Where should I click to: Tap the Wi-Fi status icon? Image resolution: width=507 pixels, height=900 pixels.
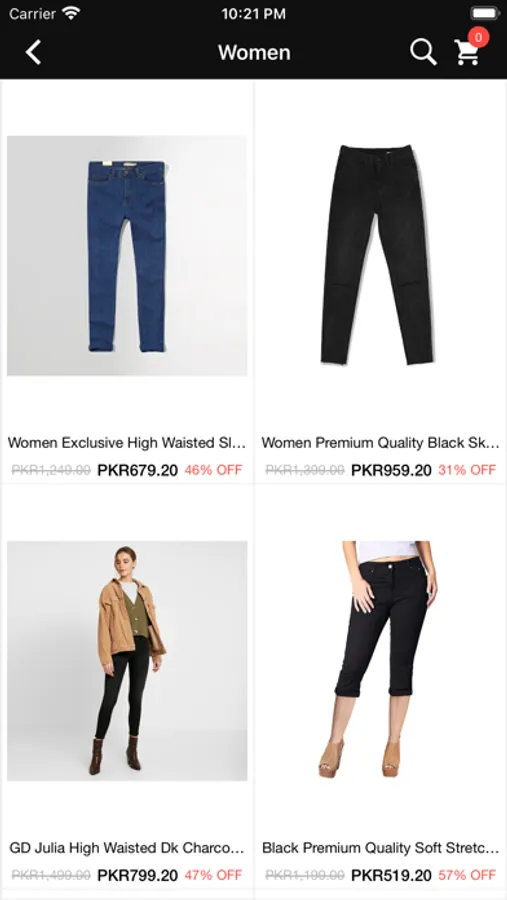click(x=72, y=13)
